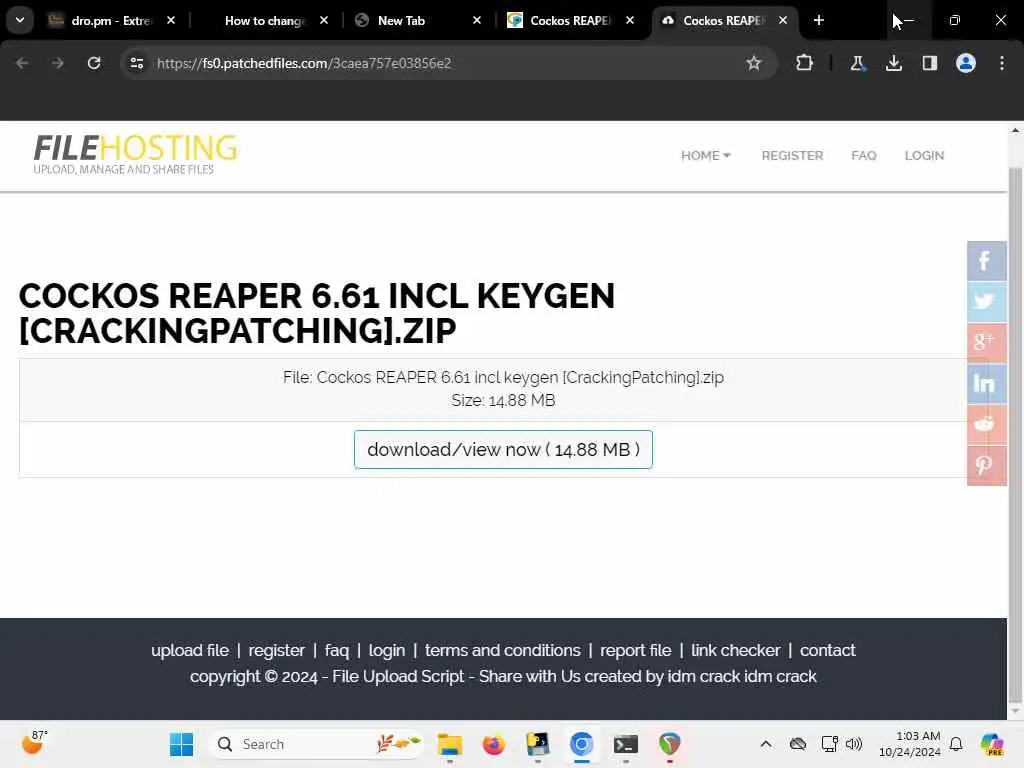Open notifications bell in taskbar
Screen dimensions: 1024x768
click(x=956, y=744)
